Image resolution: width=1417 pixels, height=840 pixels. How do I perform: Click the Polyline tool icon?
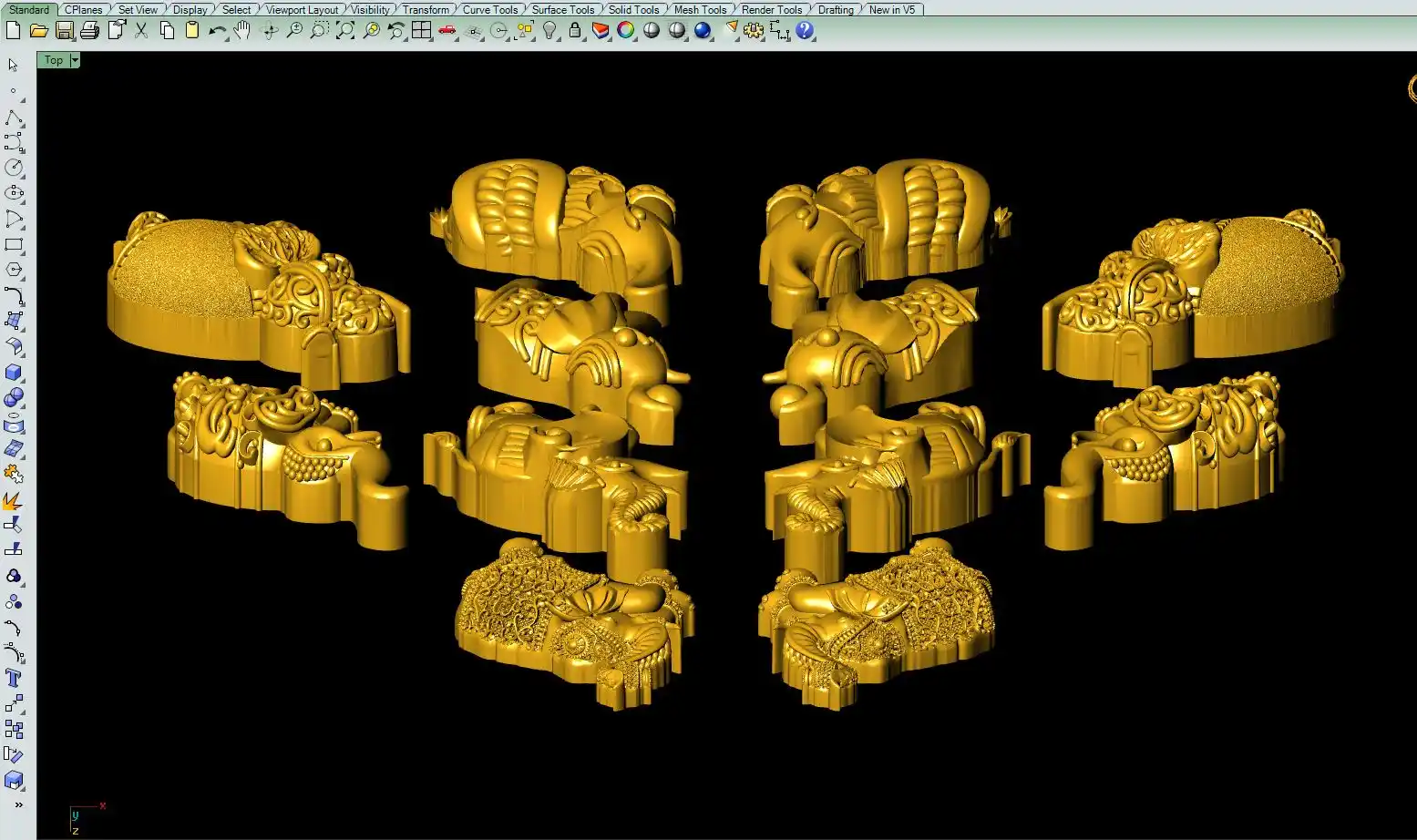(14, 118)
